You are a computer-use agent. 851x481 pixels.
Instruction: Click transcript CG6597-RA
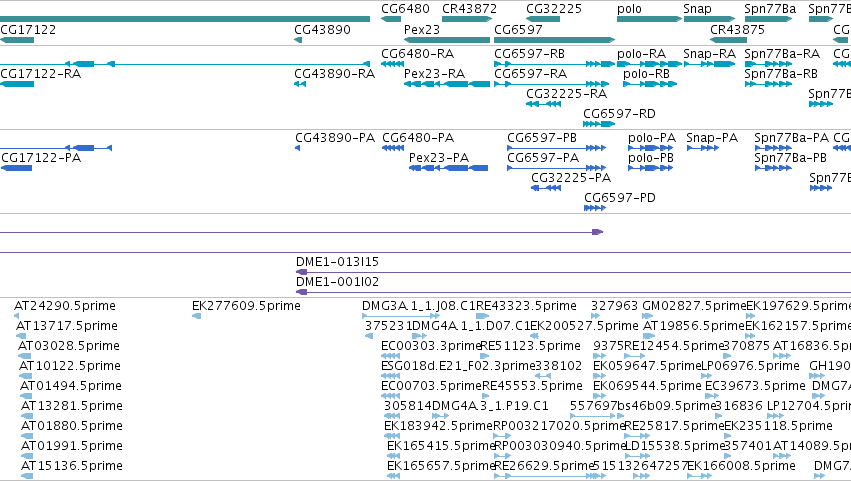coord(530,74)
